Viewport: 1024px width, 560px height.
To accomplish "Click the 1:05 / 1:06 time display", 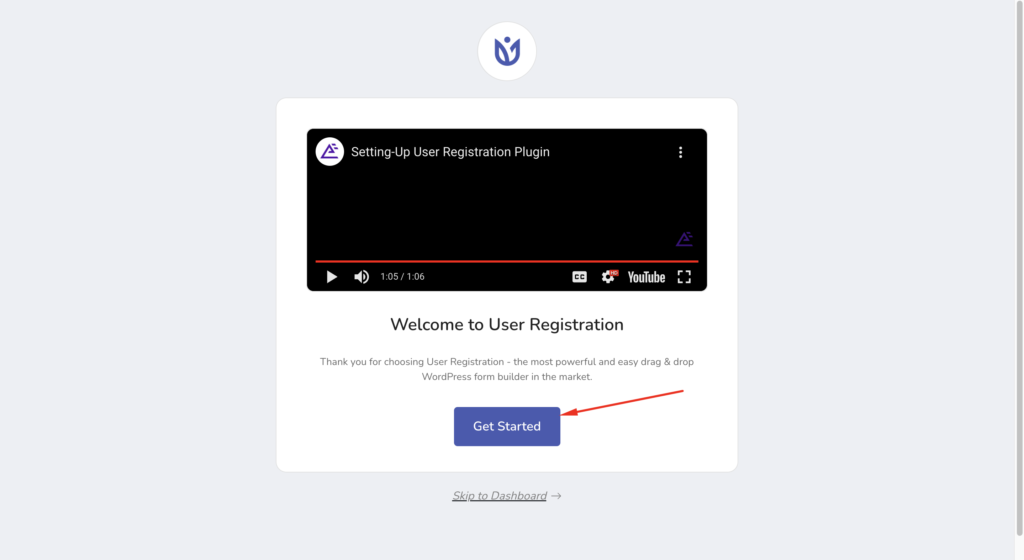I will tap(402, 277).
